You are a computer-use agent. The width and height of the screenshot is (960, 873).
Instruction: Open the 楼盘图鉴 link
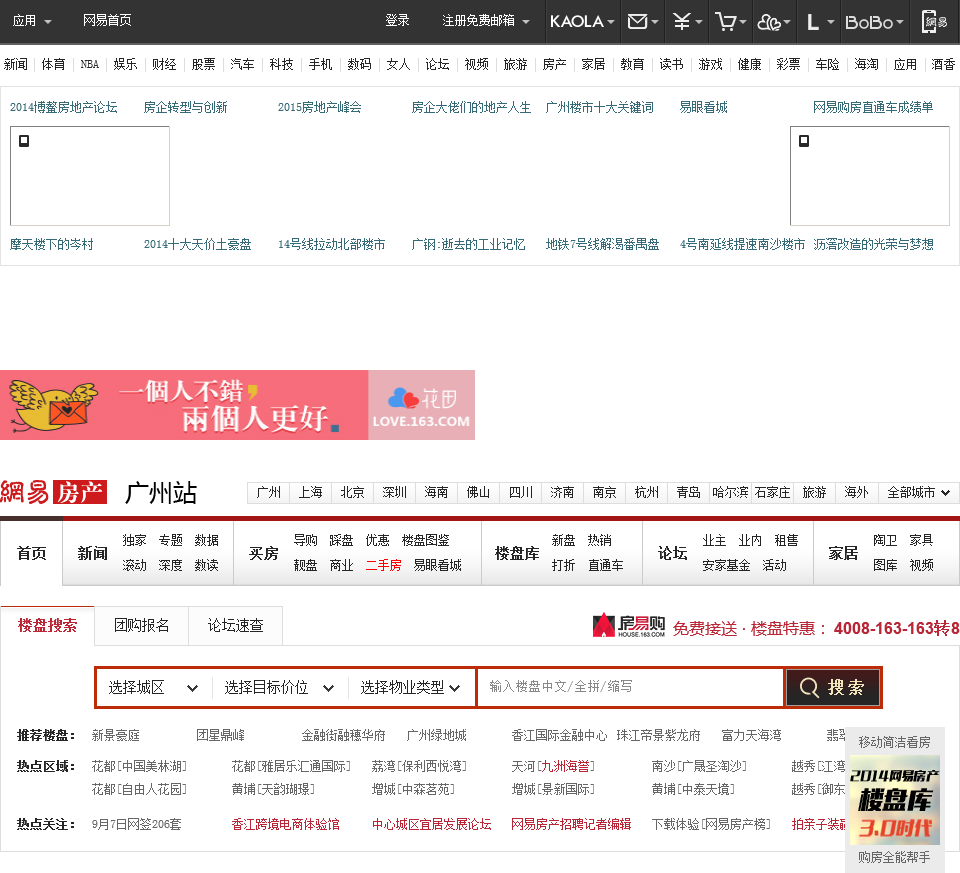(x=426, y=540)
